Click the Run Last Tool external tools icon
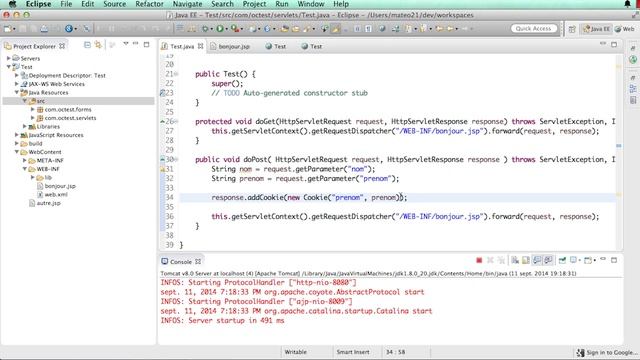The width and height of the screenshot is (640, 360). 235,29
